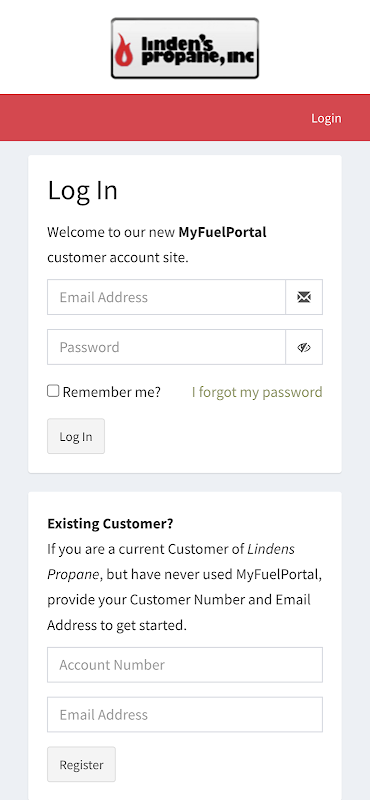The height and width of the screenshot is (800, 370).
Task: Click the Log In submit button
Action: click(x=76, y=436)
